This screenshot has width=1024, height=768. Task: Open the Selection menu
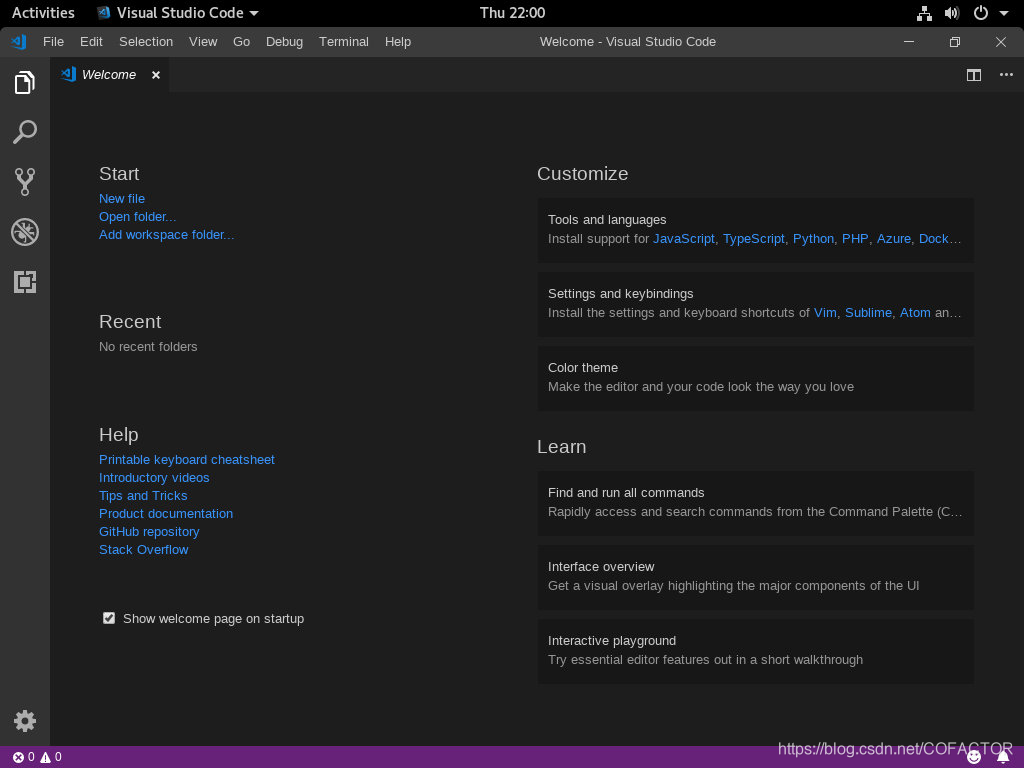coord(146,42)
